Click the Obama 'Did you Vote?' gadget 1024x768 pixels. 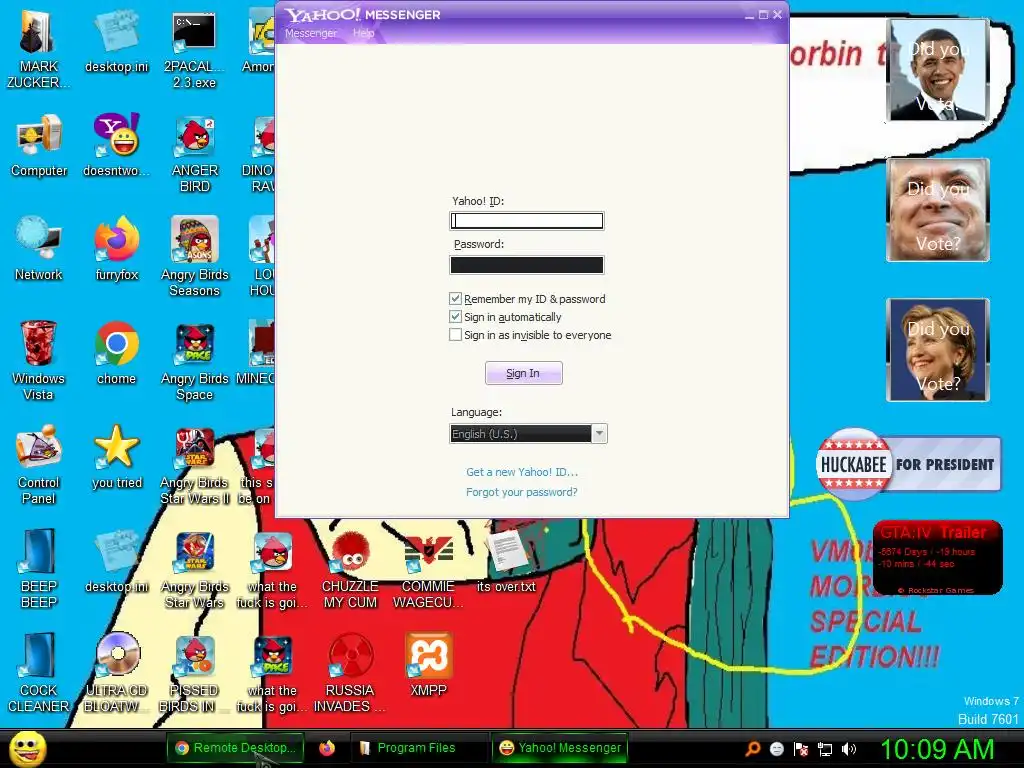click(x=938, y=71)
